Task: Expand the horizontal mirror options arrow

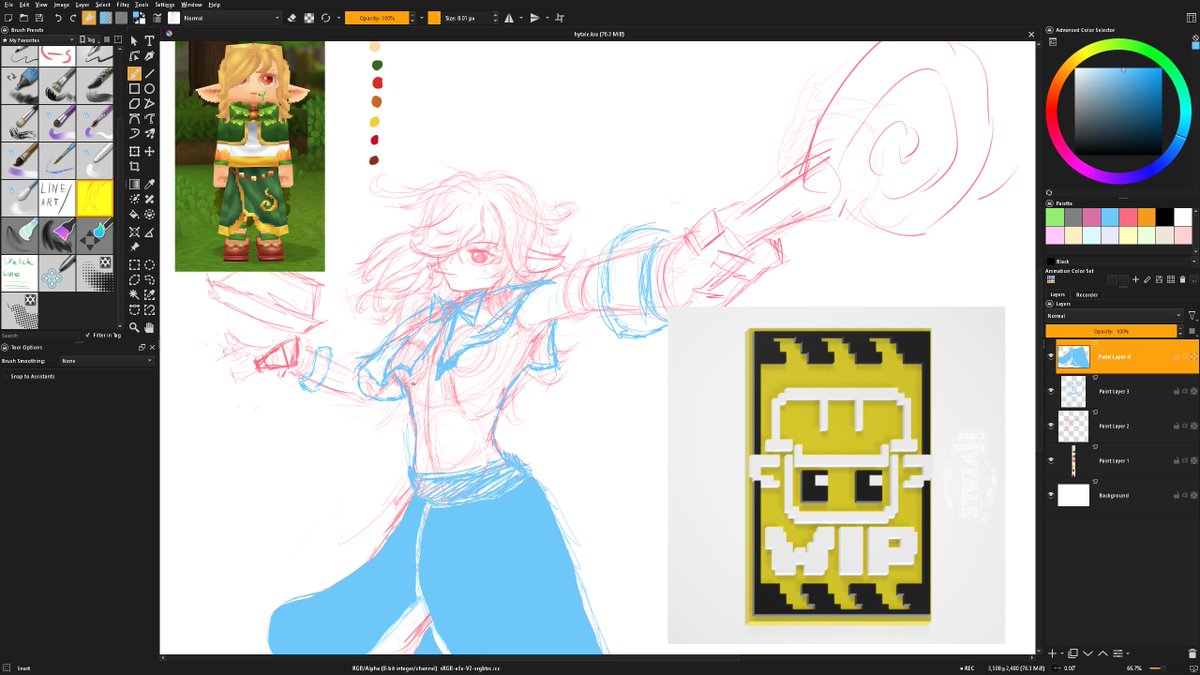Action: point(521,18)
